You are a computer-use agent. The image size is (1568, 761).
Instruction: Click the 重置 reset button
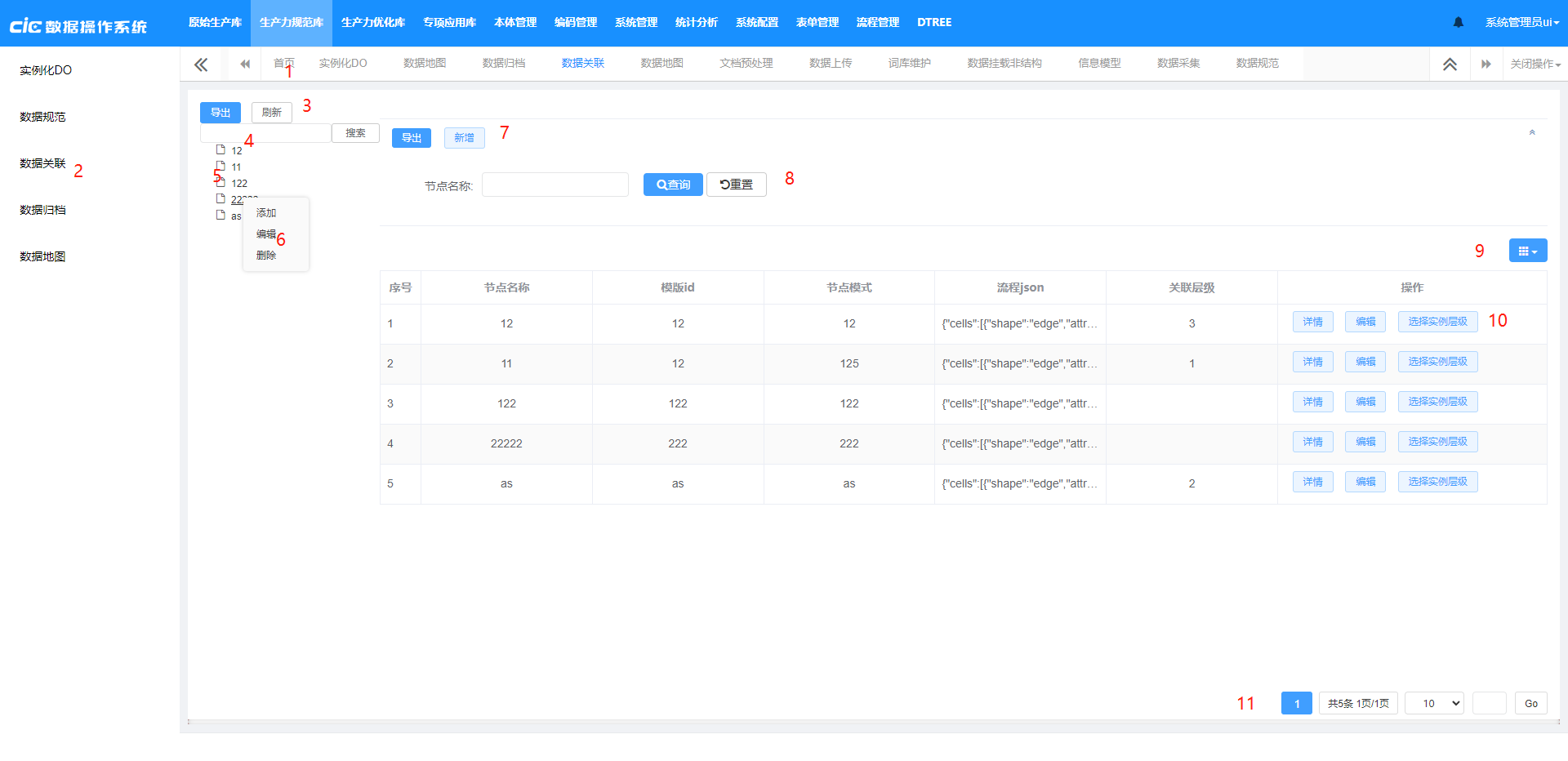[736, 185]
